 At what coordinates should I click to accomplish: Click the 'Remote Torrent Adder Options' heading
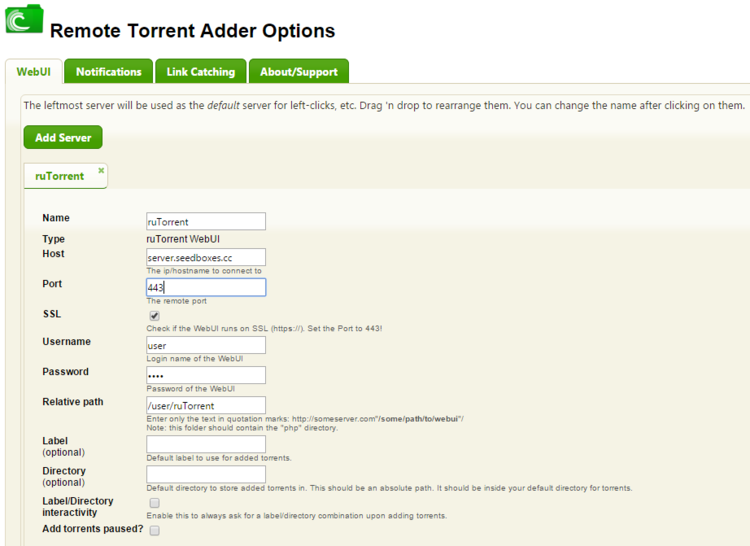[x=192, y=31]
